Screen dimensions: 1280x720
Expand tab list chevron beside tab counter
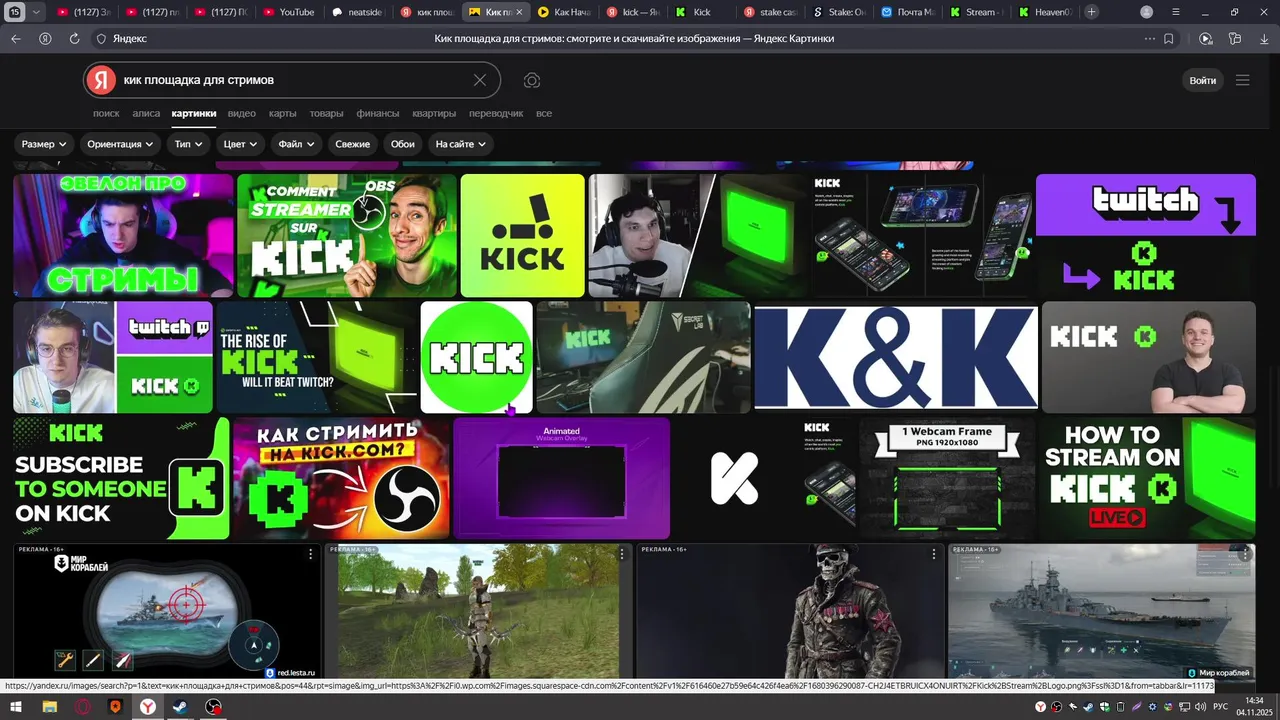(x=37, y=12)
